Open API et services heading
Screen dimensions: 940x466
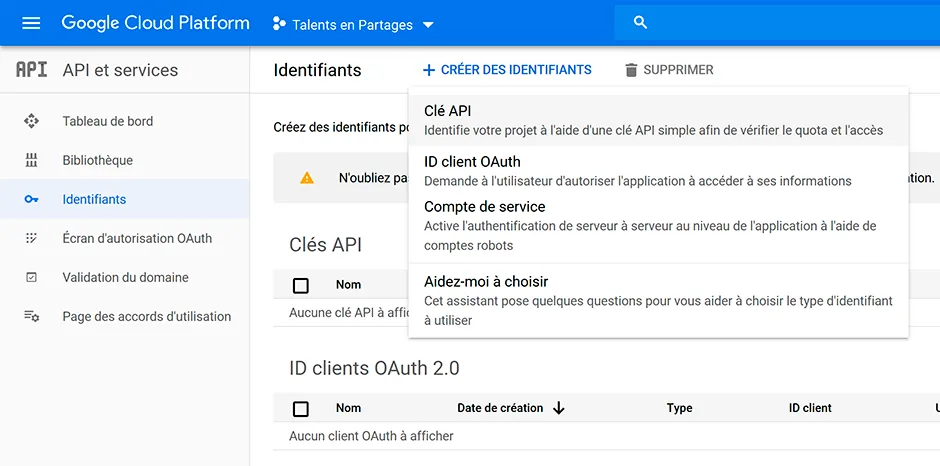120,70
